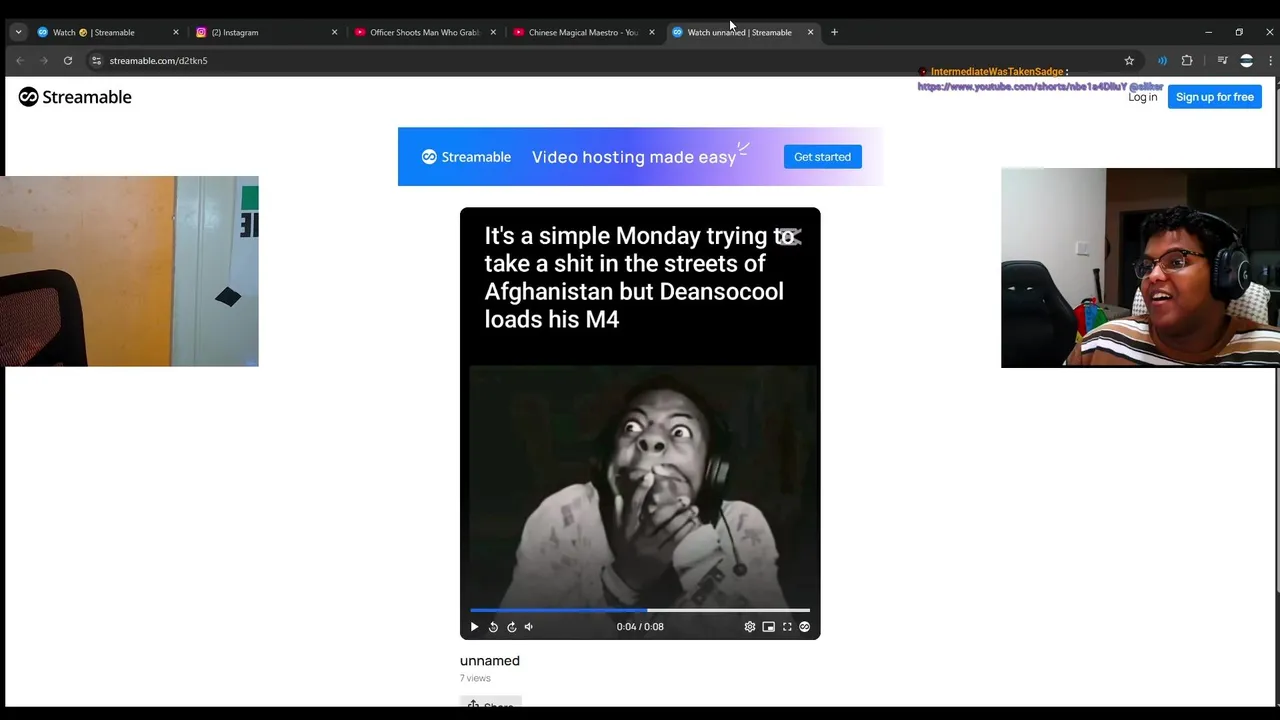Close the Officer Shoots Man tab
The image size is (1280, 720).
(493, 32)
